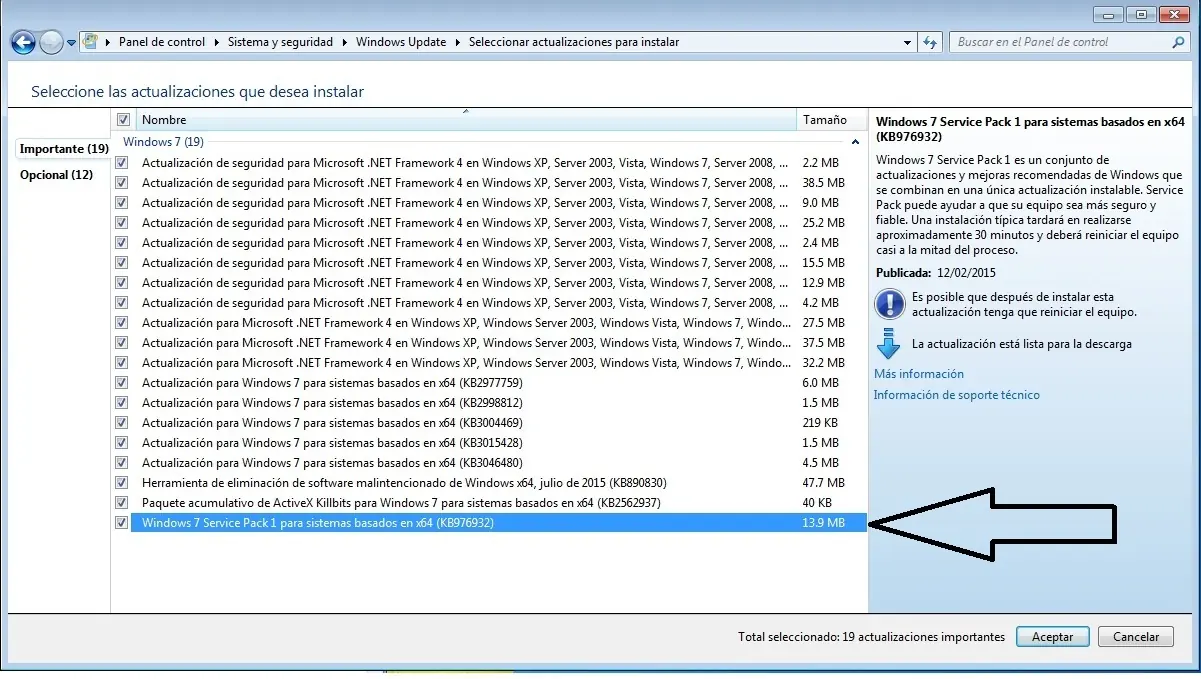
Task: Maximize the window
Action: coord(1139,14)
